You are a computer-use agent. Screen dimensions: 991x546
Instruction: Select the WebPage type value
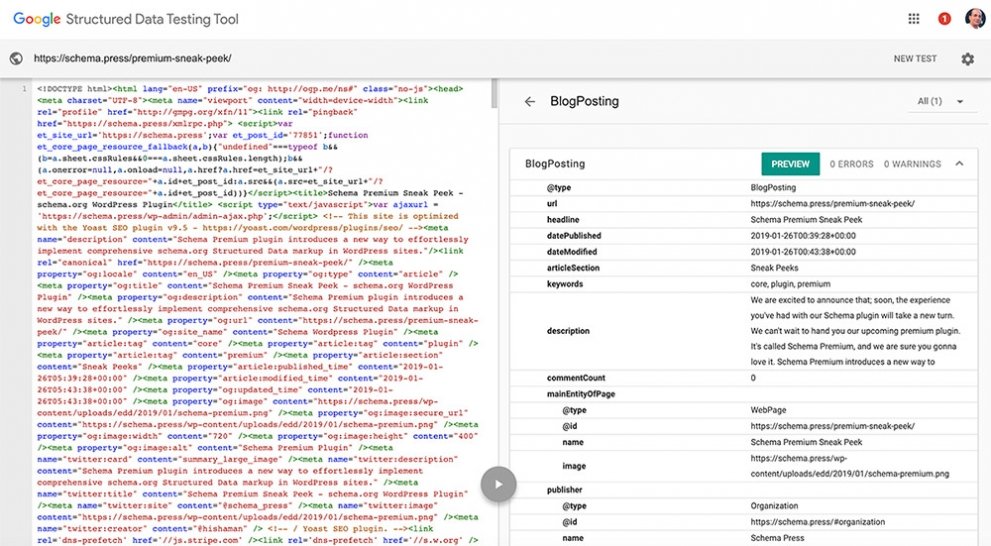(x=768, y=410)
